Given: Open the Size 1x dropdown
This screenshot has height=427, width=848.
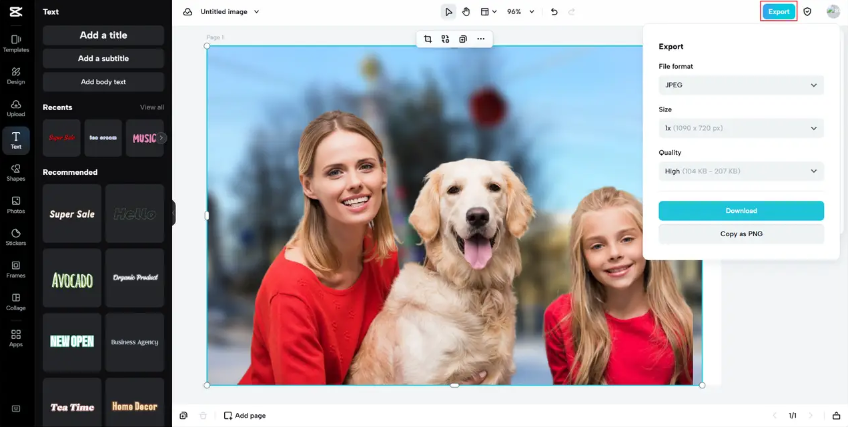Looking at the screenshot, I should [x=741, y=128].
